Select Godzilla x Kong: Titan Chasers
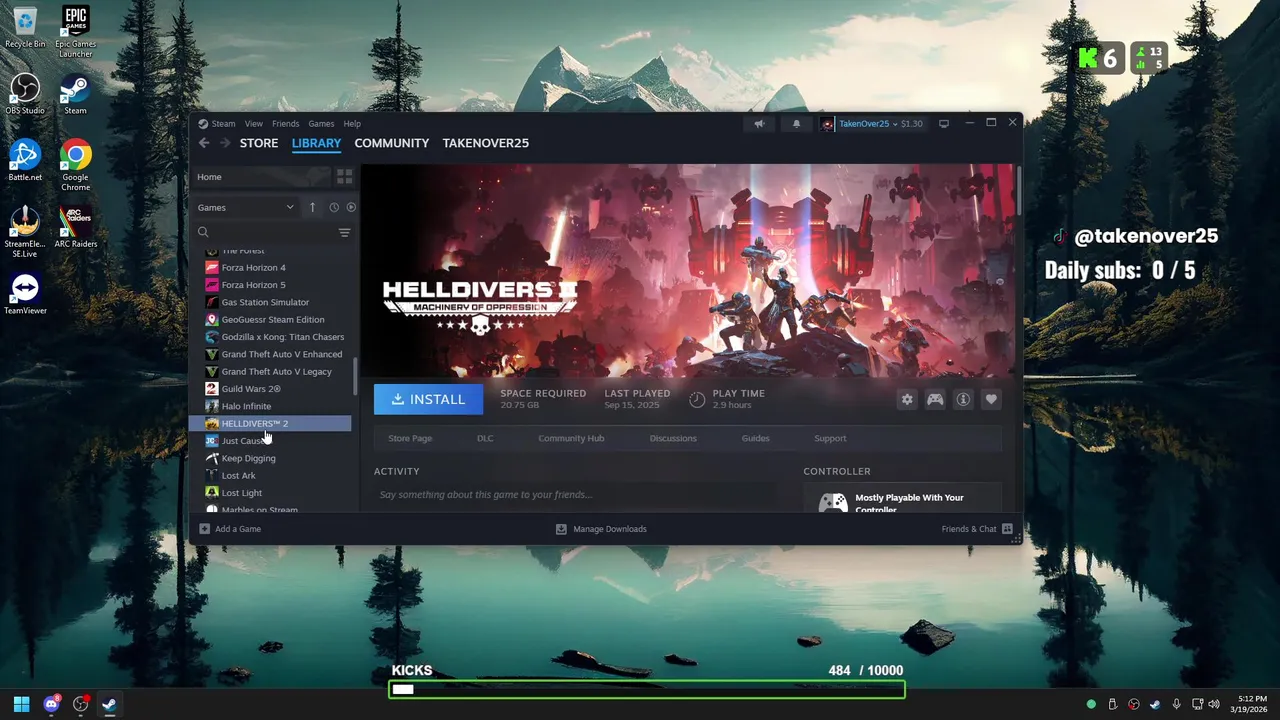This screenshot has width=1280, height=720. coord(270,337)
